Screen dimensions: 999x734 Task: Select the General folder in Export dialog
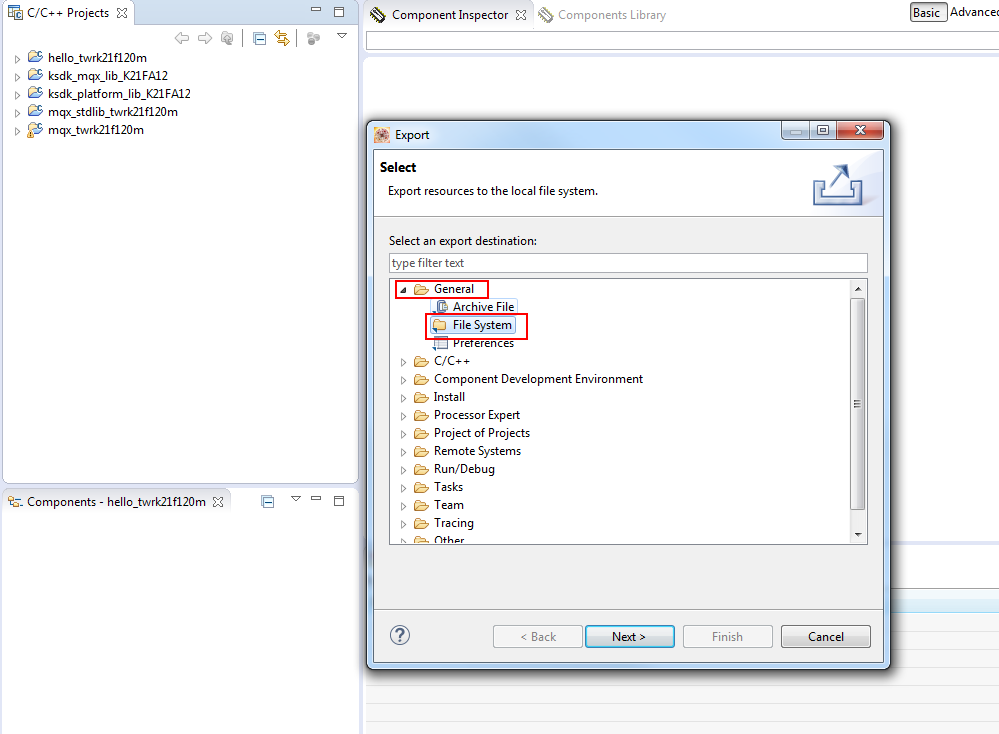pyautogui.click(x=454, y=289)
